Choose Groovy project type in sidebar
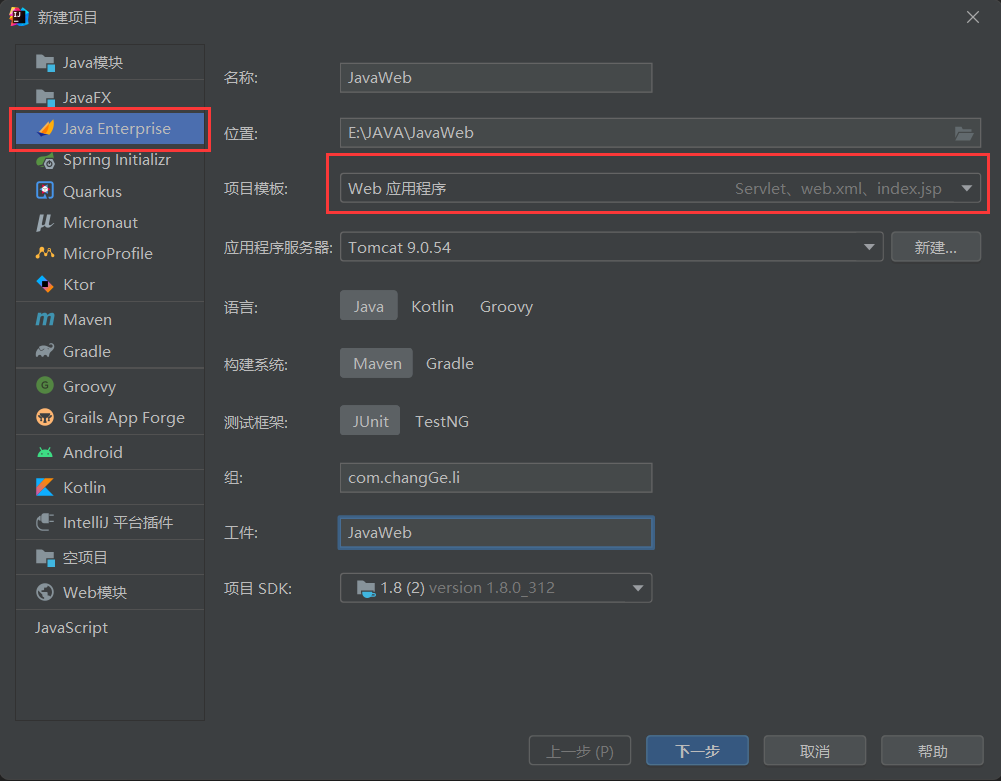This screenshot has height=781, width=1001. 110,386
